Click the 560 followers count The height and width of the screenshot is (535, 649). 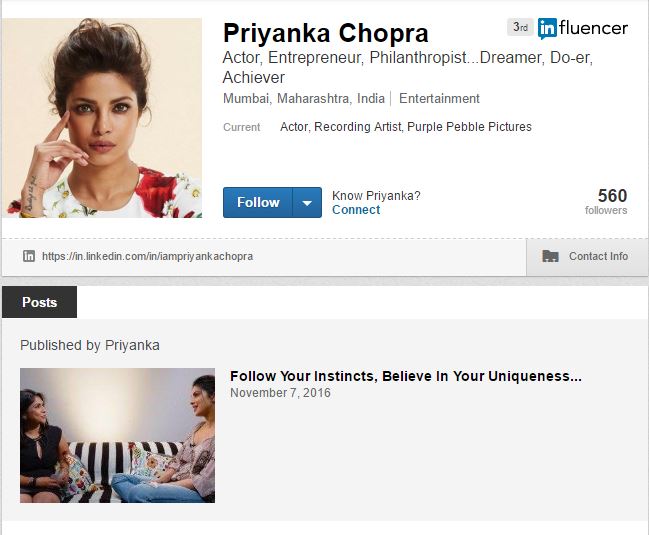click(606, 201)
